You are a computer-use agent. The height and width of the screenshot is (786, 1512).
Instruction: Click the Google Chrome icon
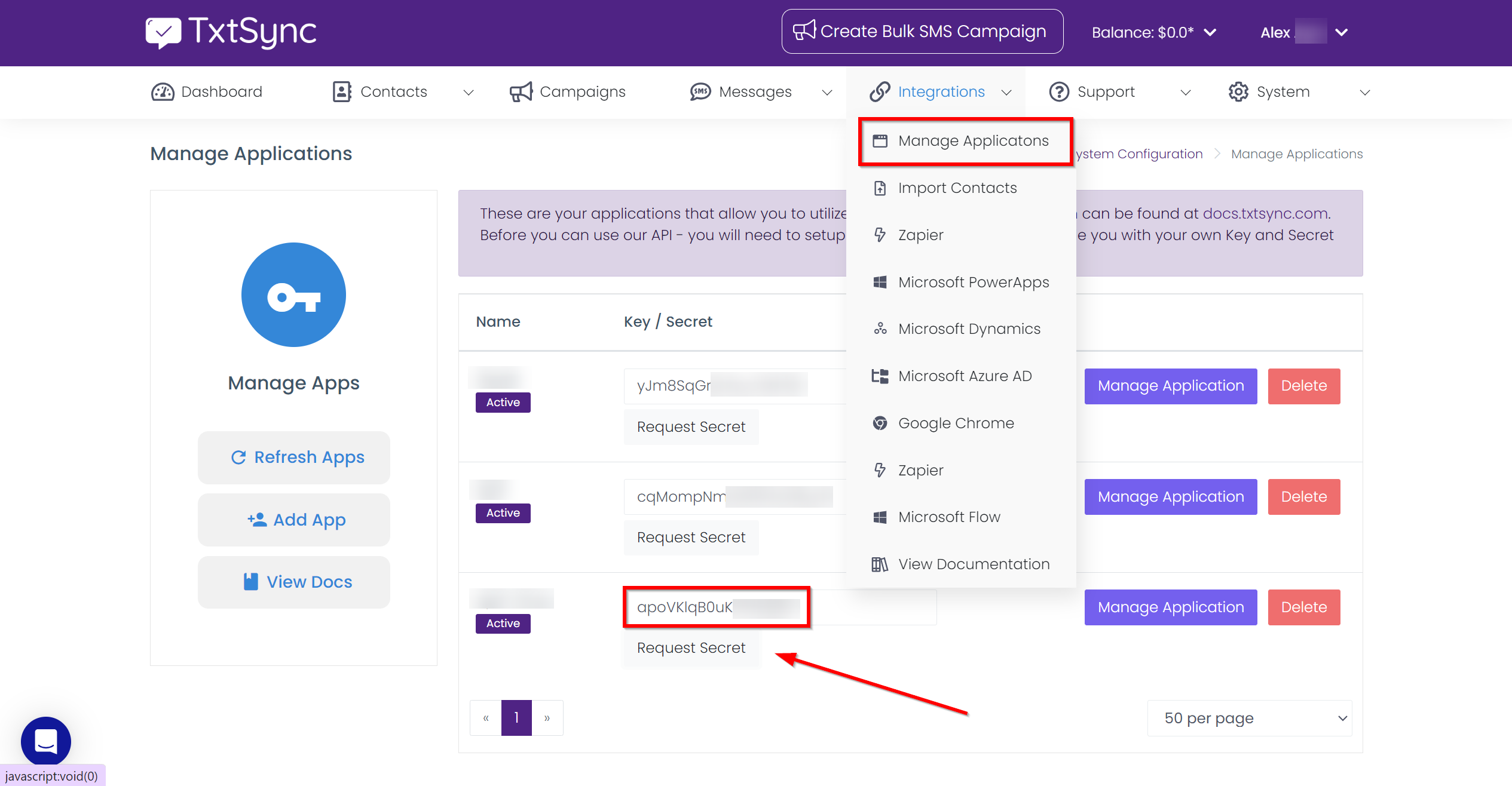(880, 423)
